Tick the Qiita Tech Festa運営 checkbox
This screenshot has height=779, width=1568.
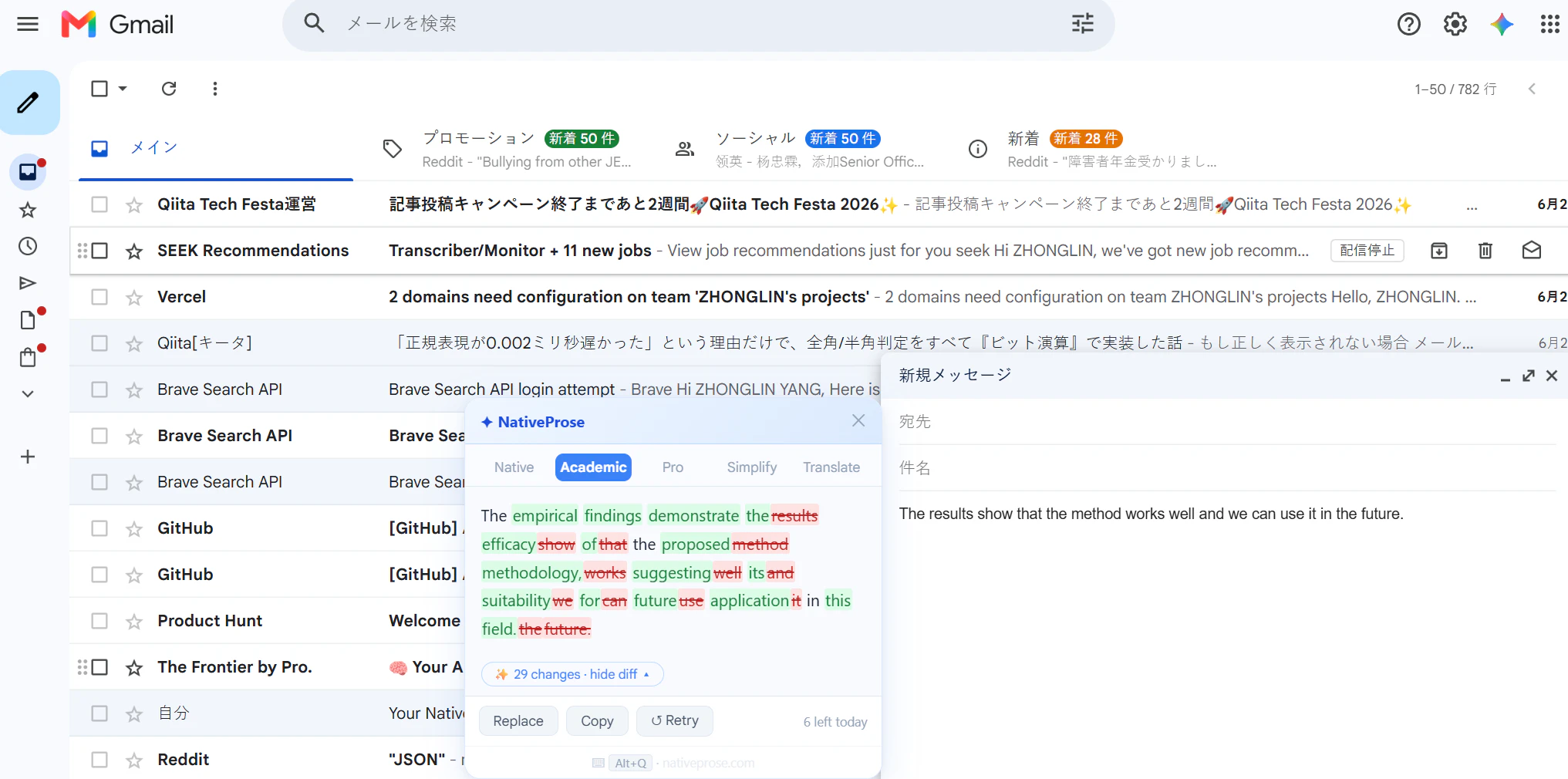(x=99, y=204)
